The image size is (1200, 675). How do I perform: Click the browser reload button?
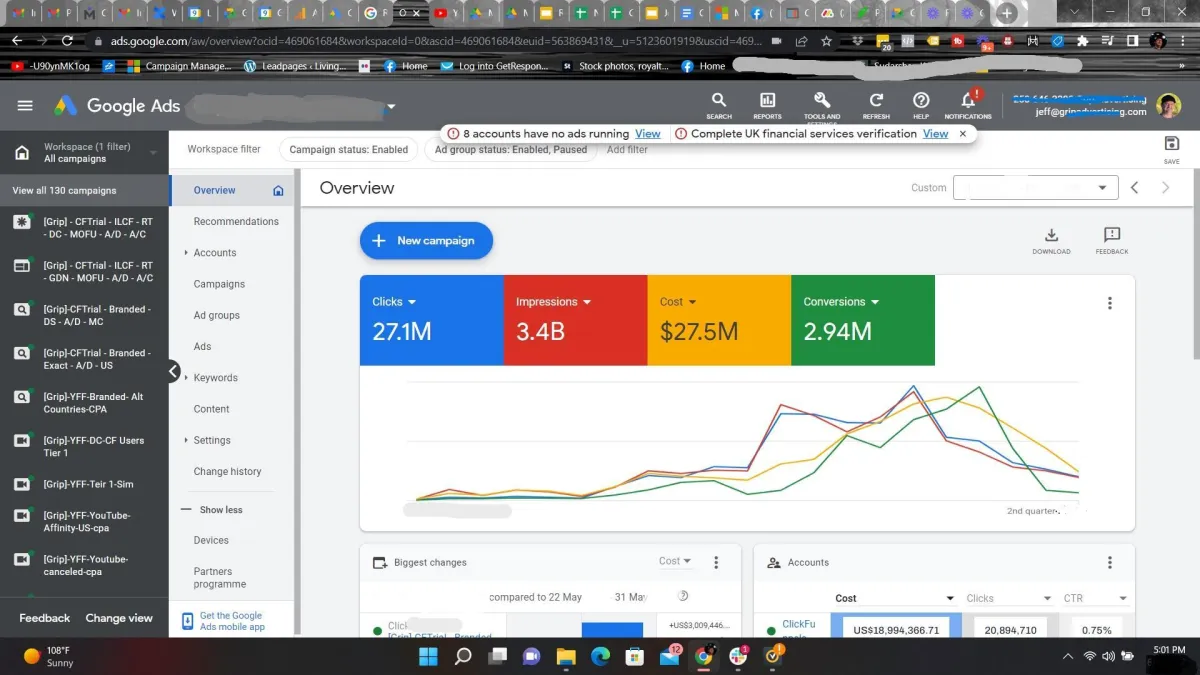pyautogui.click(x=67, y=41)
